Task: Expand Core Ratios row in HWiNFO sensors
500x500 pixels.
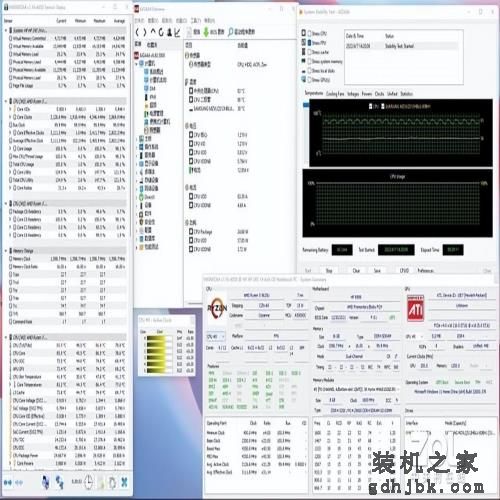Action: 10,188
